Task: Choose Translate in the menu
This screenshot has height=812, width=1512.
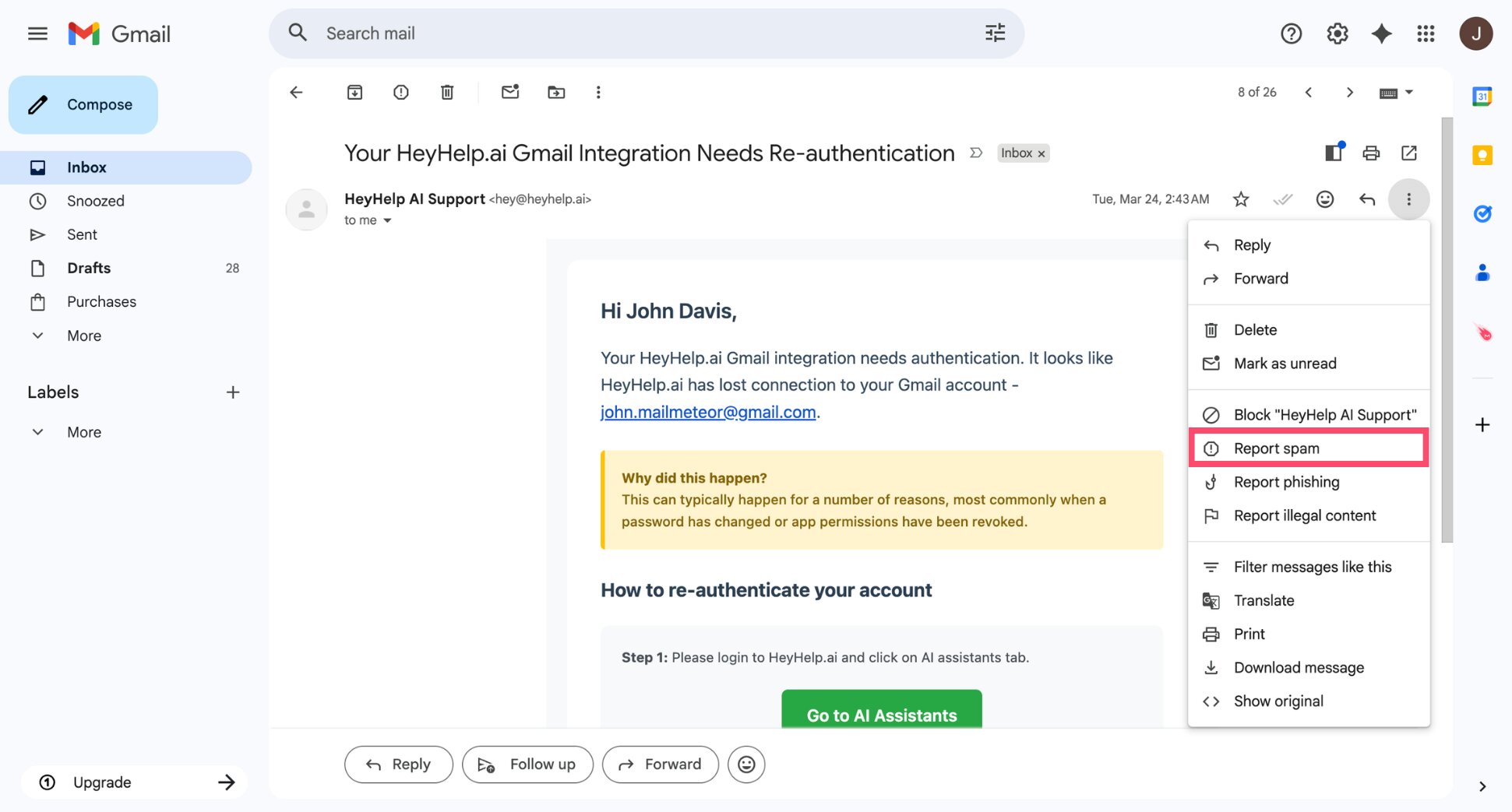Action: pos(1309,600)
